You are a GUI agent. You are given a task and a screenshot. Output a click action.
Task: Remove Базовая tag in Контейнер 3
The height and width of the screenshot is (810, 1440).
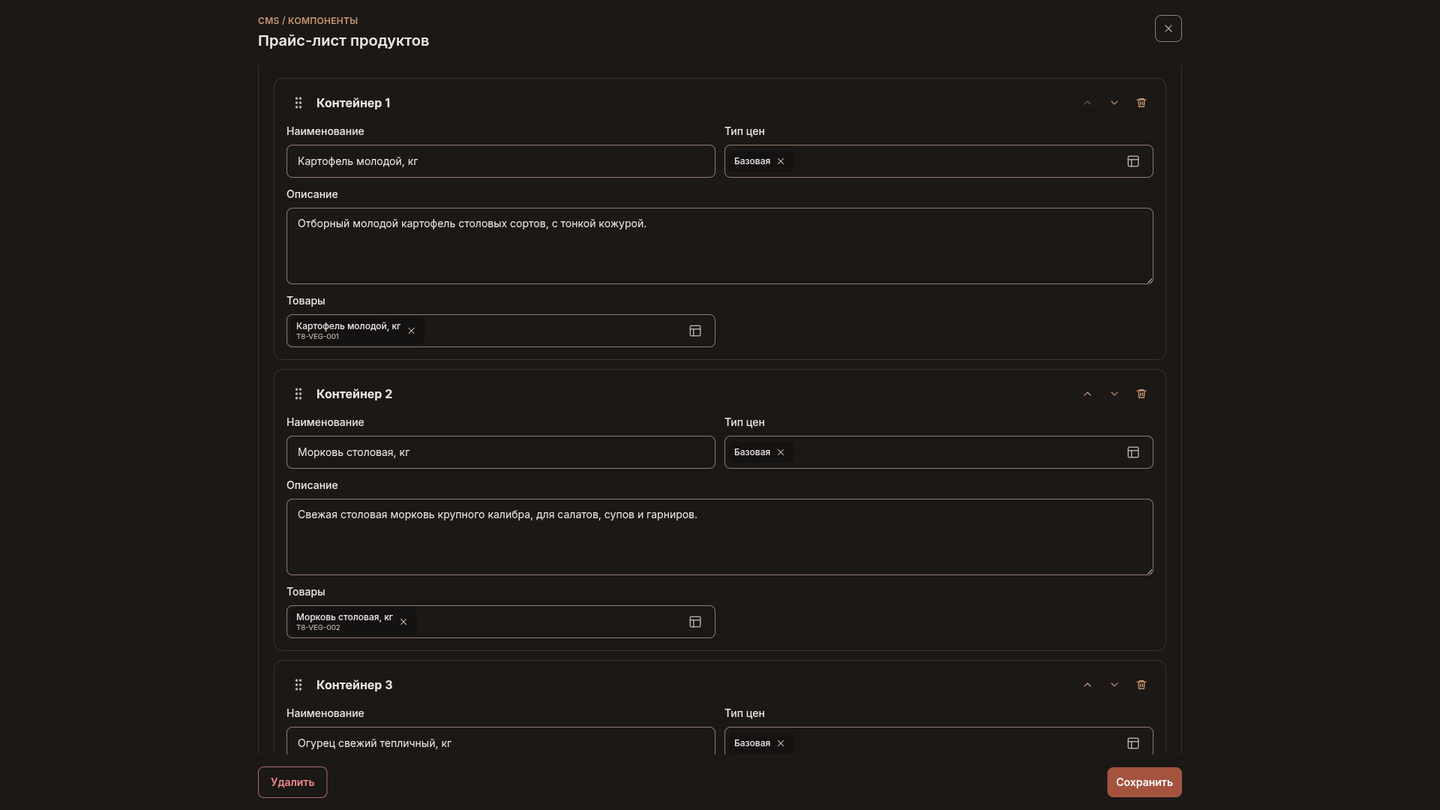[781, 743]
